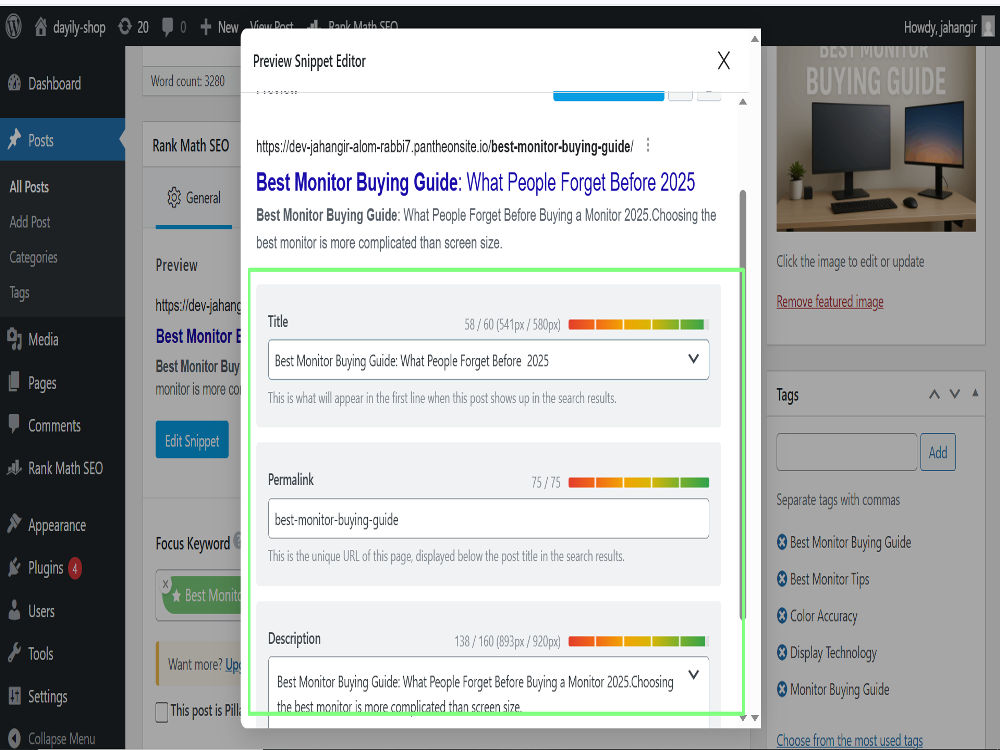Viewport: 1000px width, 750px height.
Task: Remove tag Display Technology
Action: 782,652
